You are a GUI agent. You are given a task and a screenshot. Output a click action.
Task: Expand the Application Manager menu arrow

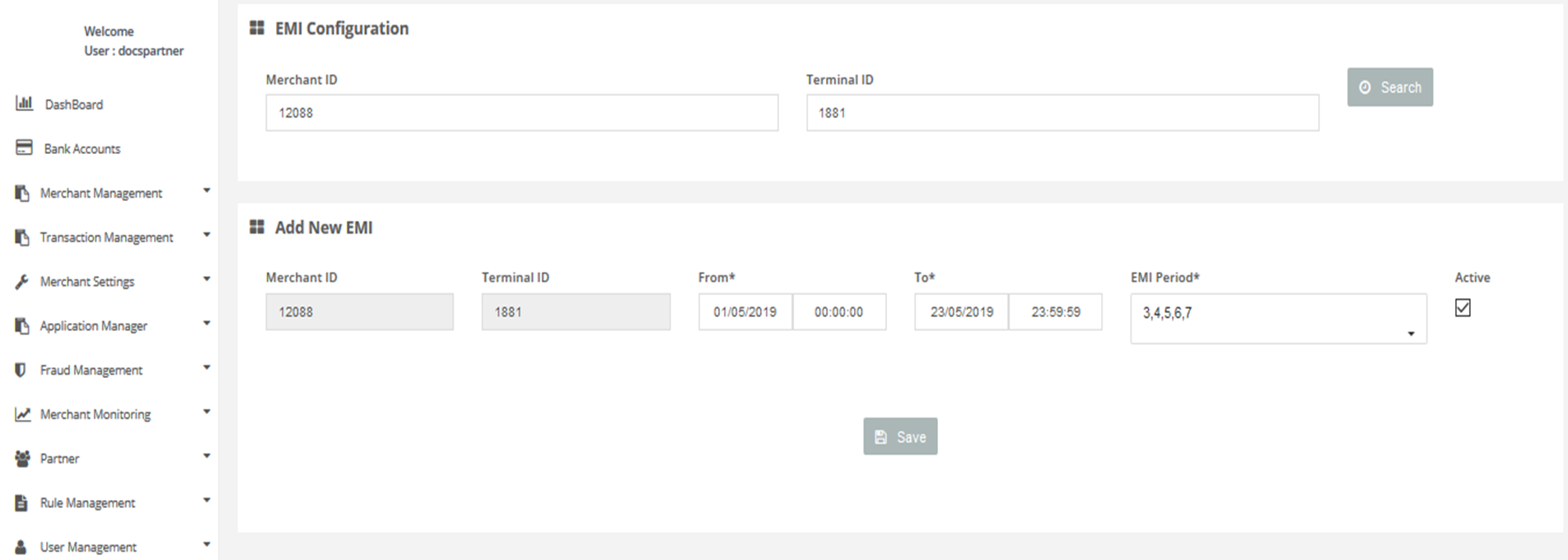point(207,324)
